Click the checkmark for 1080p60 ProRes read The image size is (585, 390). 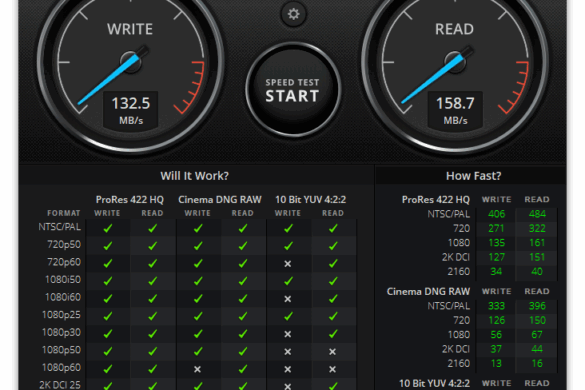(153, 368)
